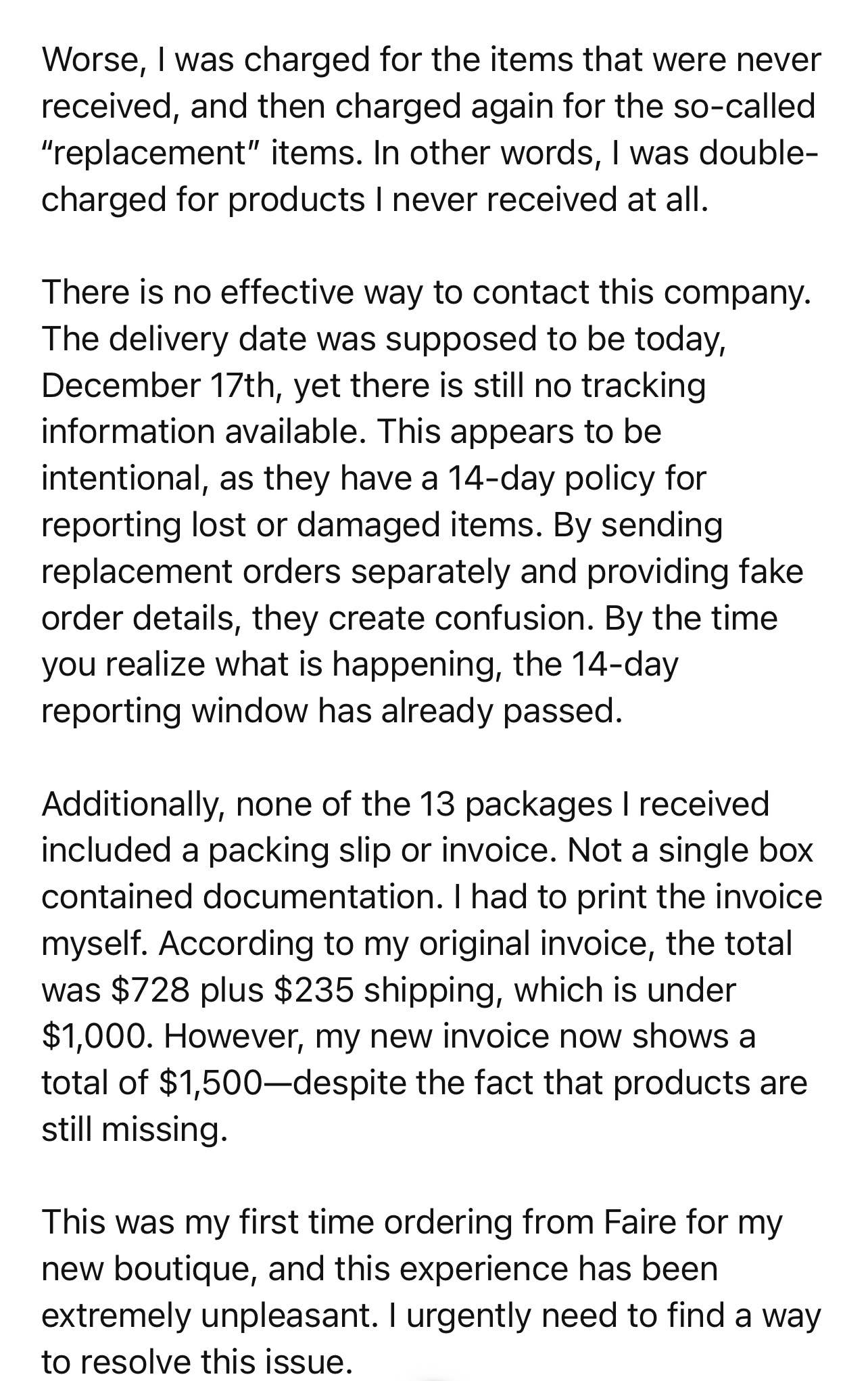Screen dimensions: 868x1381
Task: Click the phrase "reporting window has already passed"
Action: 331,711
